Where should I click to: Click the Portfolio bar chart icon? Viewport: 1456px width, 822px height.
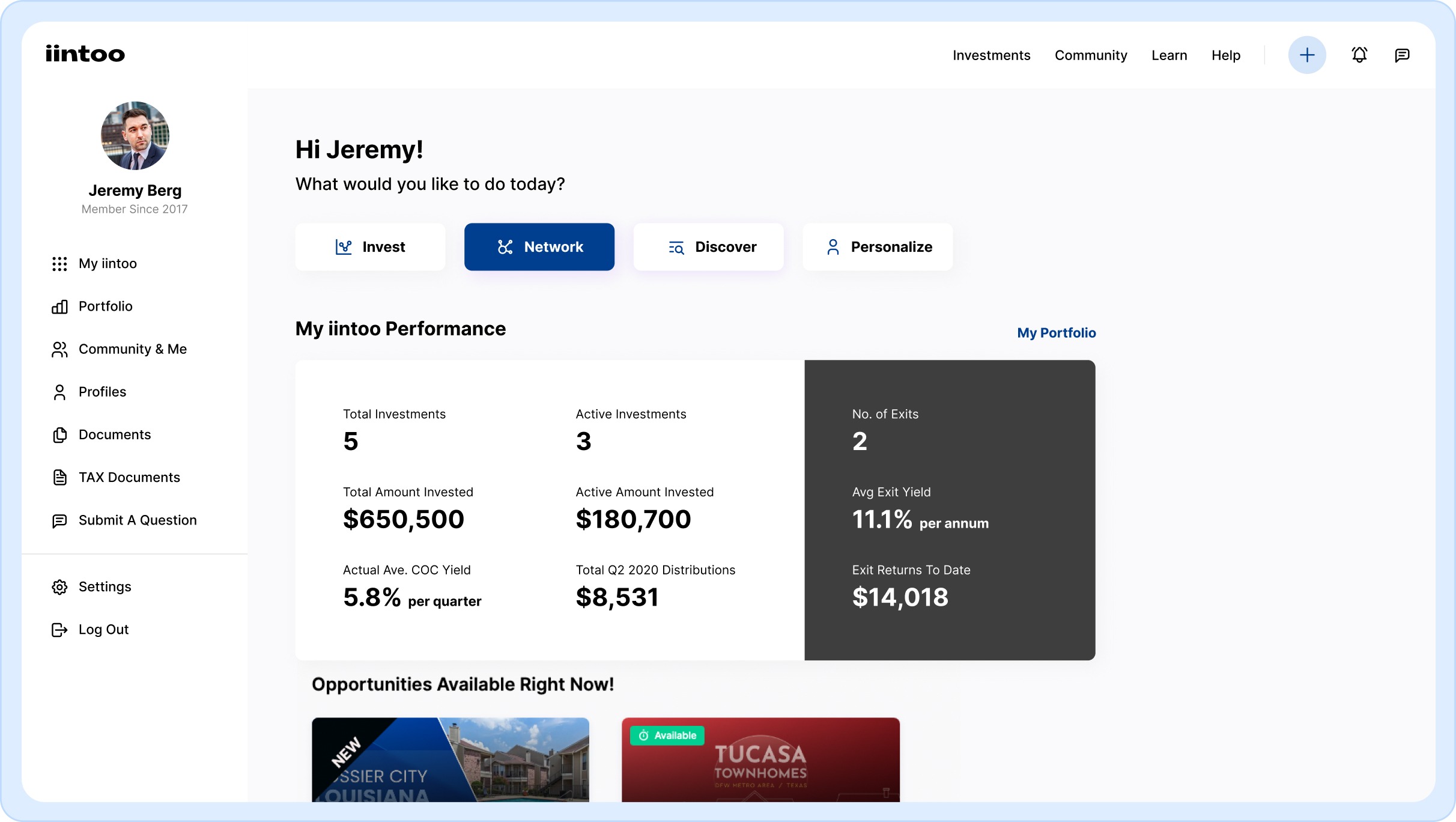(59, 307)
